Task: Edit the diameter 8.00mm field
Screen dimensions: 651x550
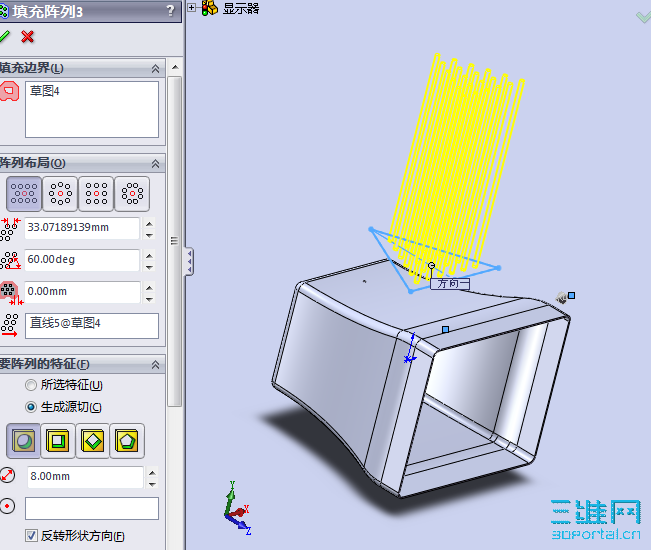Action: click(x=85, y=477)
